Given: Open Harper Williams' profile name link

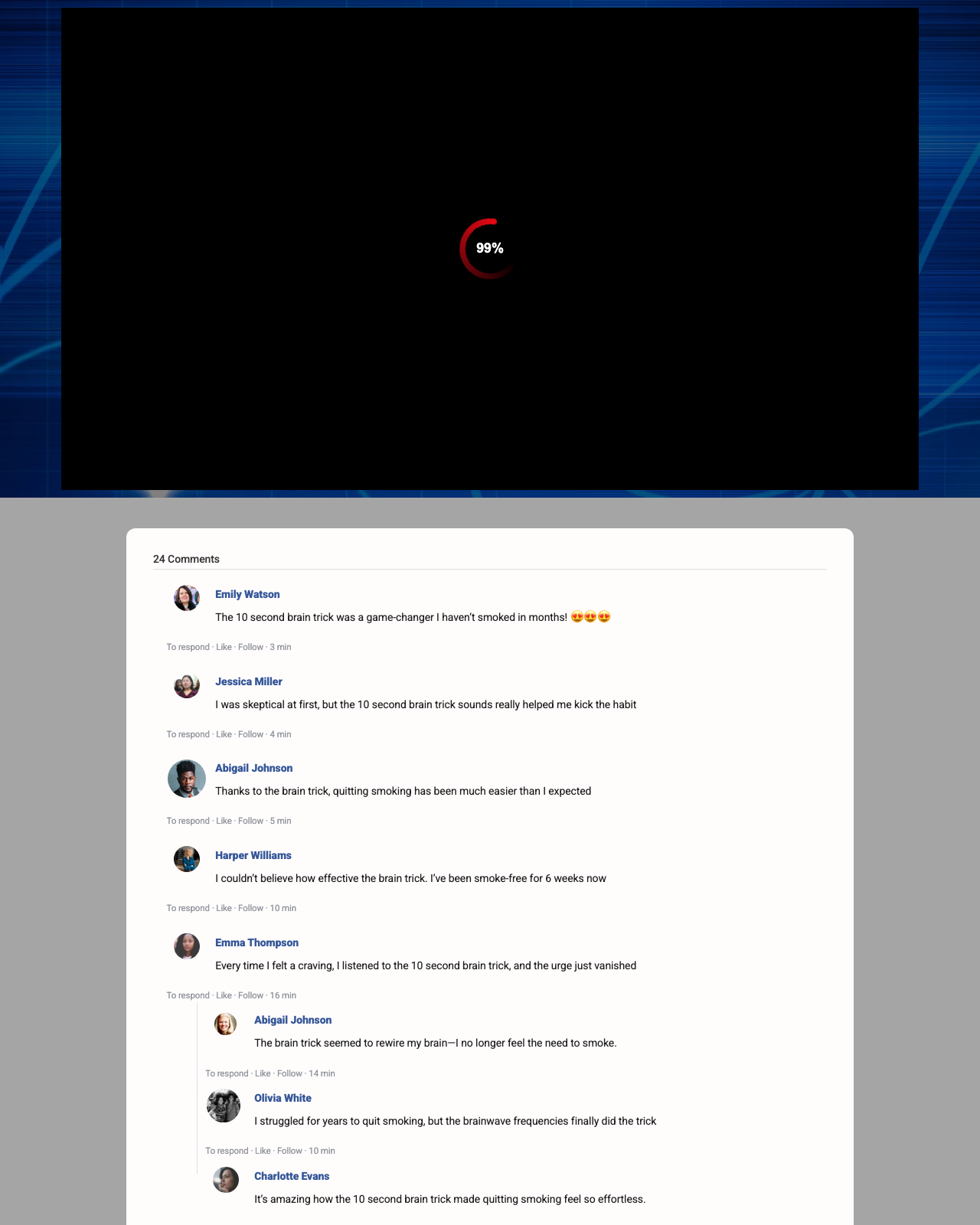Looking at the screenshot, I should 253,855.
